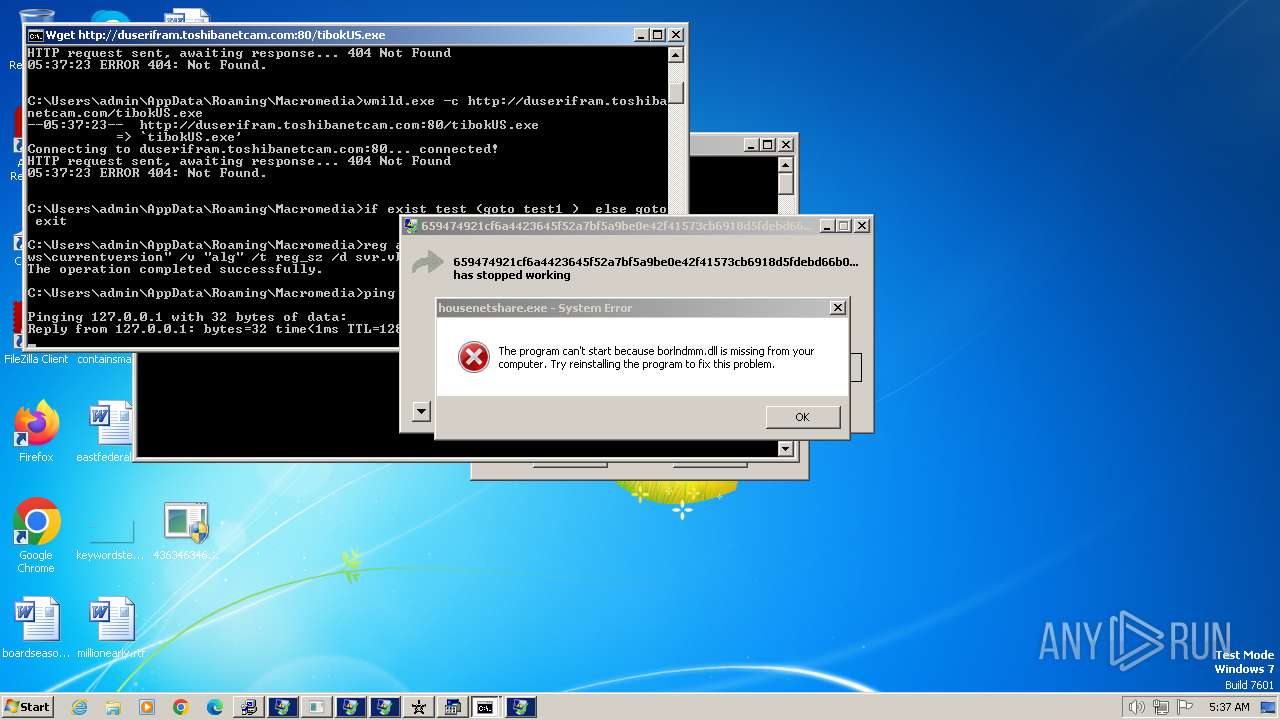
Task: Close the background console window behind Wget
Action: click(x=786, y=145)
